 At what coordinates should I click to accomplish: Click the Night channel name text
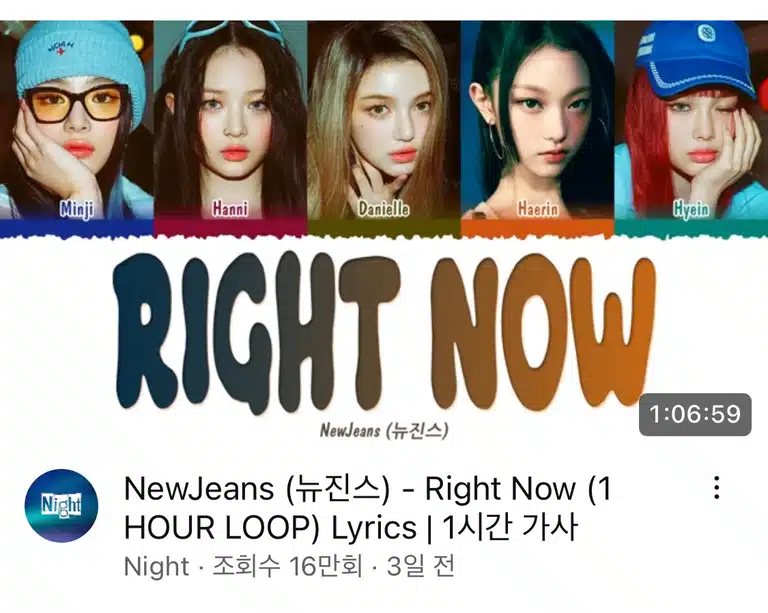point(157,567)
